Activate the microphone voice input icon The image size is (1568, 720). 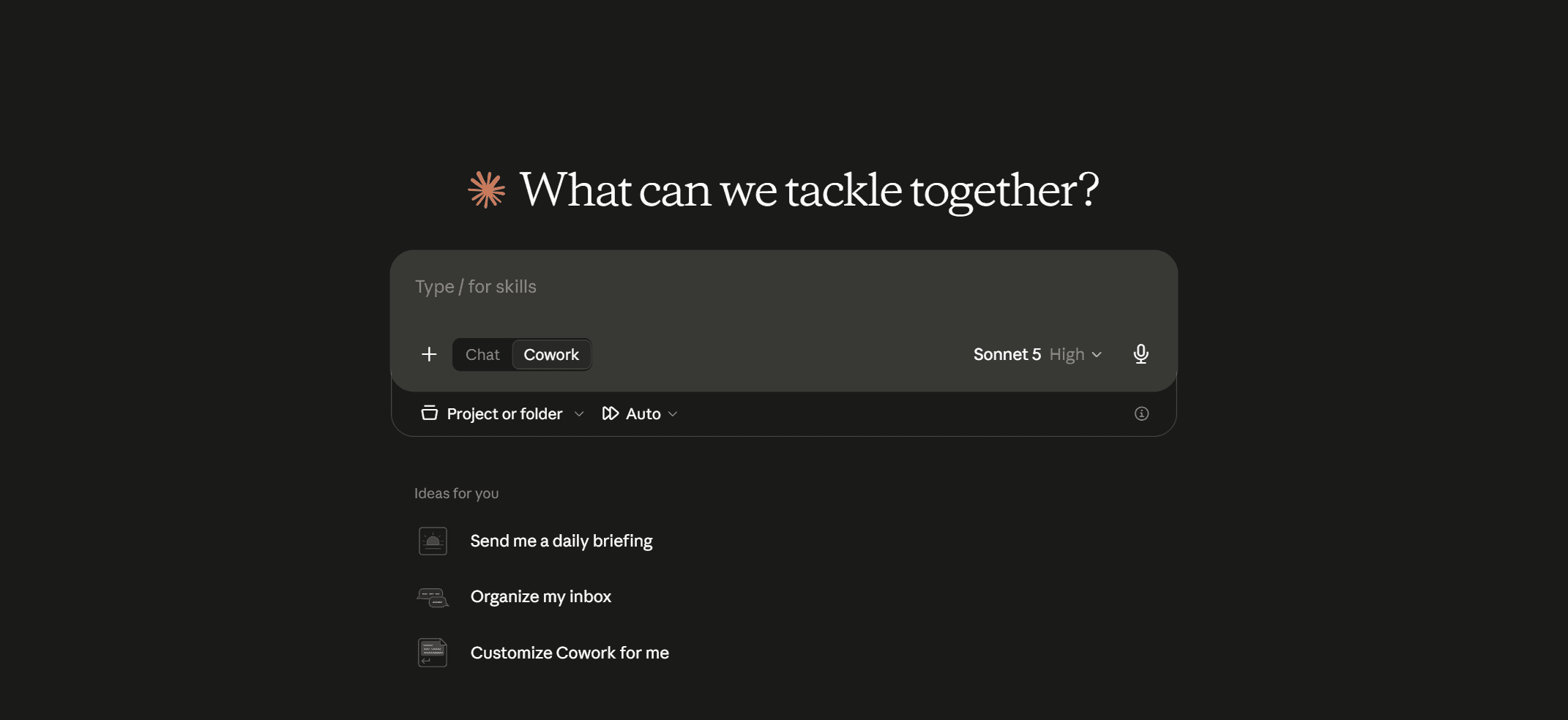pyautogui.click(x=1140, y=354)
